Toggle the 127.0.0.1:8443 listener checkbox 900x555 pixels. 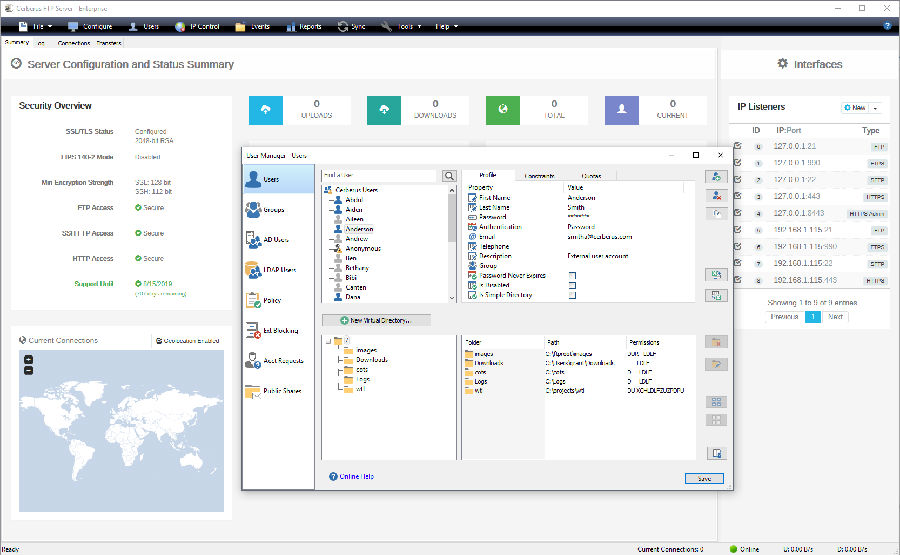tap(738, 212)
